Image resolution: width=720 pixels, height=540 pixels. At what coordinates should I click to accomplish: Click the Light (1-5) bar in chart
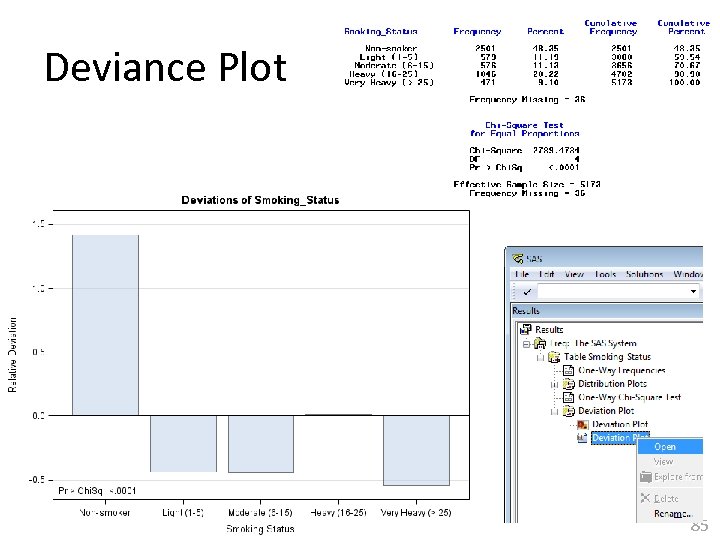(x=183, y=444)
